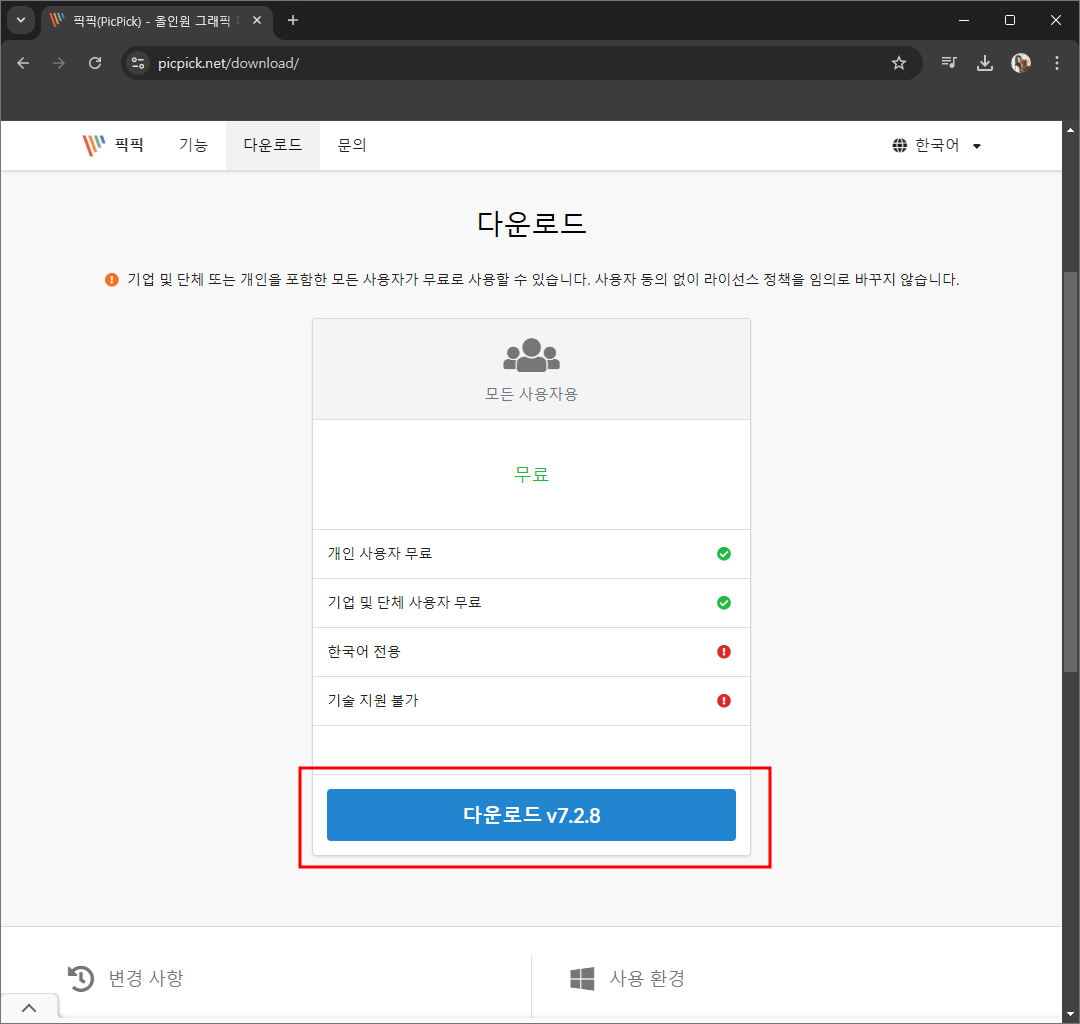
Task: Reload the picpick.net page
Action: point(95,63)
